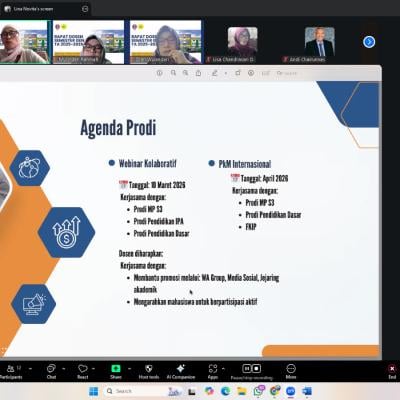Pause the meeting recording
Screen dimensions: 400x400
pos(247,368)
